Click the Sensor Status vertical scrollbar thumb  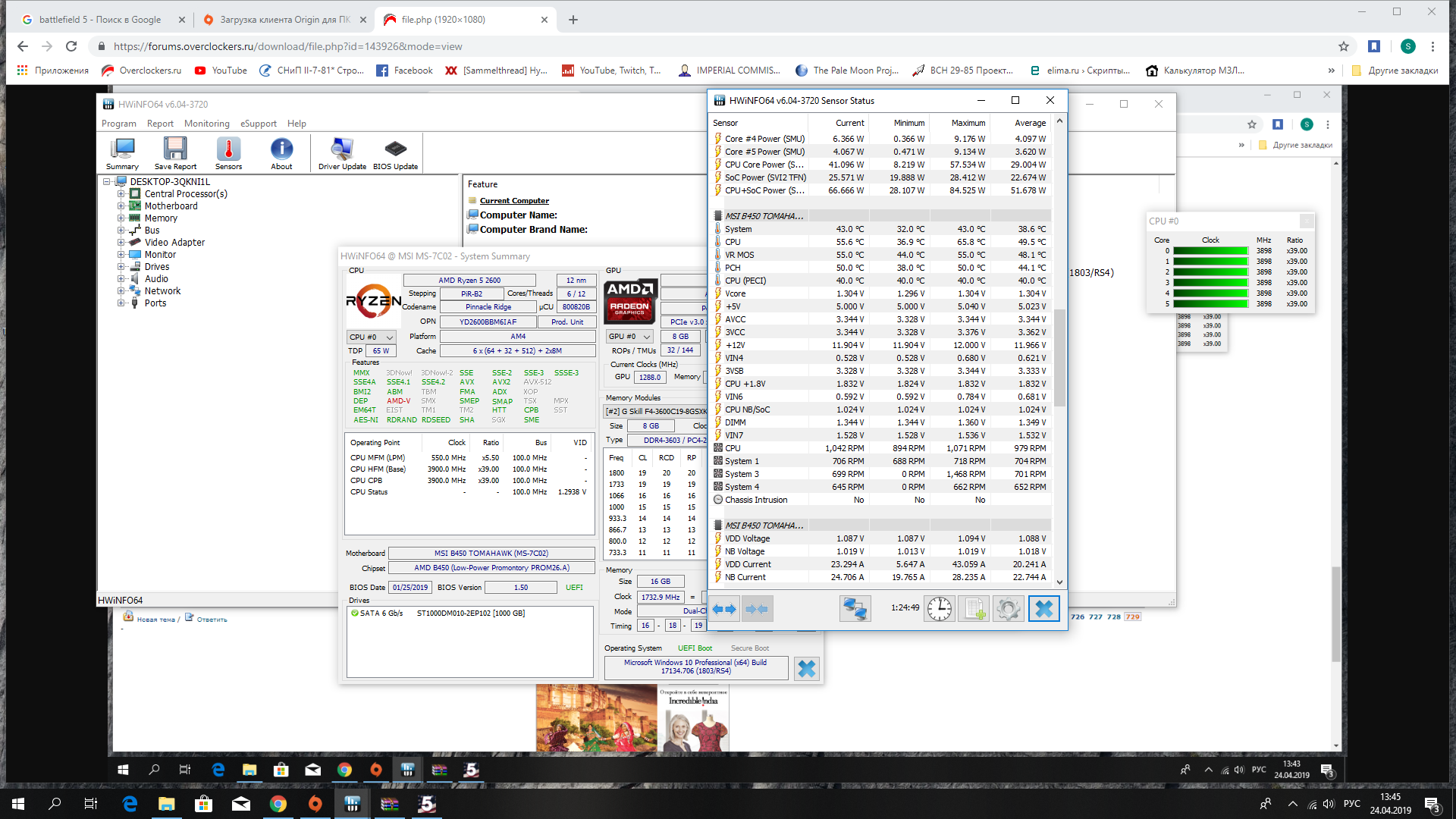pos(1059,356)
